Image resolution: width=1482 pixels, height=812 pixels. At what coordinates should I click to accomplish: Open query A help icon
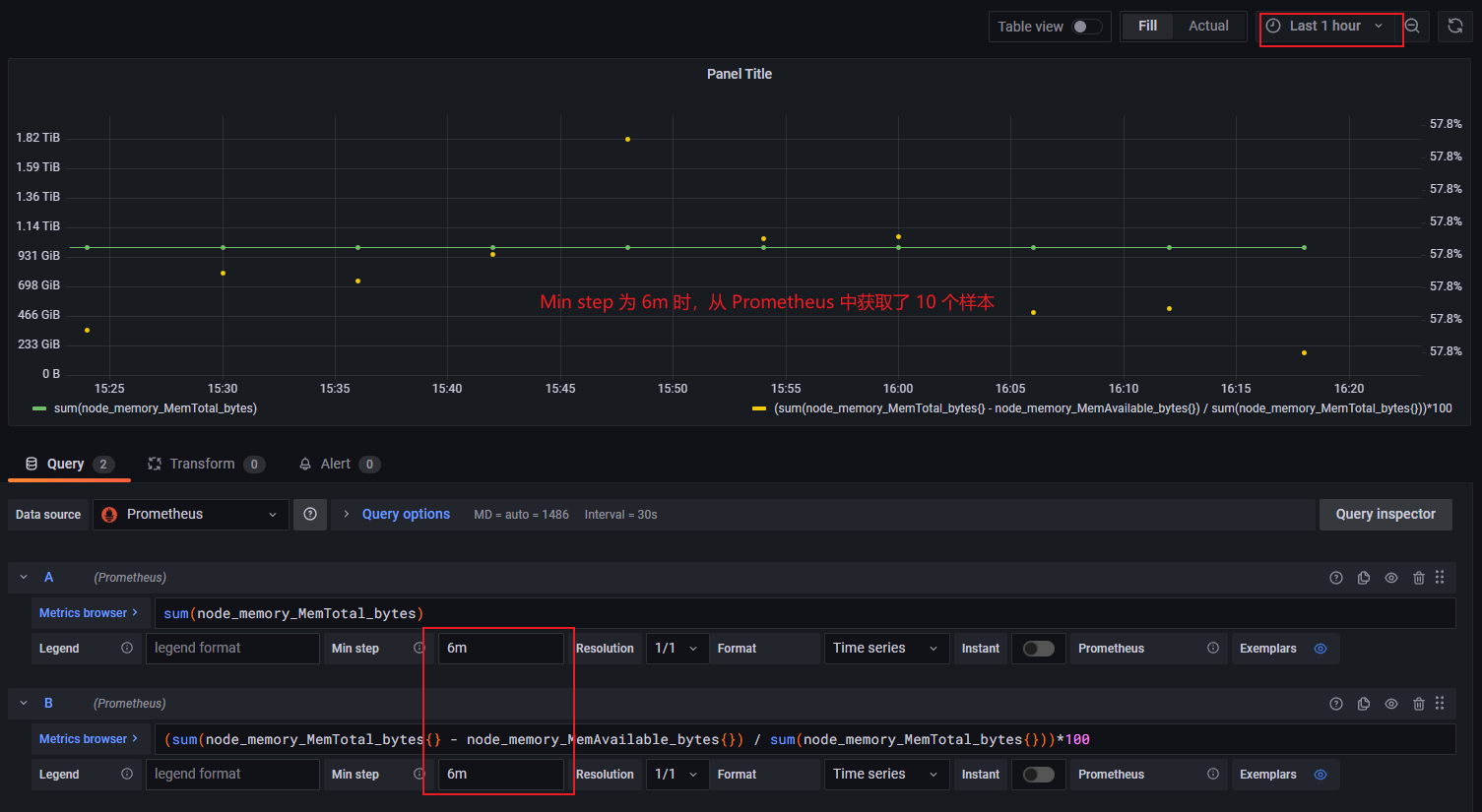pyautogui.click(x=1336, y=578)
